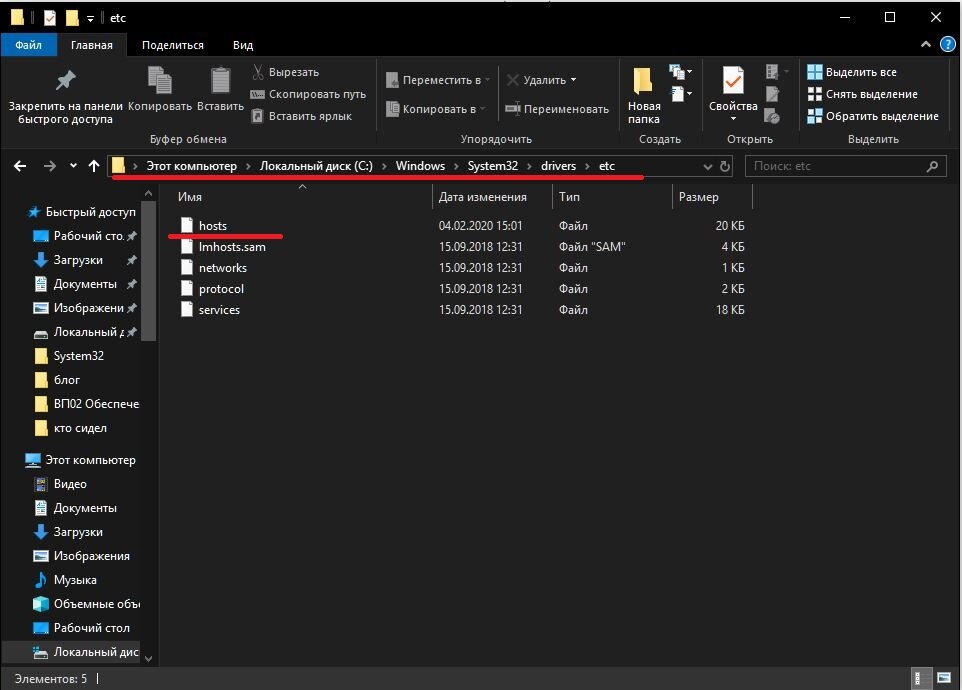Open System32 folder in sidebar
This screenshot has width=962, height=690.
point(69,356)
